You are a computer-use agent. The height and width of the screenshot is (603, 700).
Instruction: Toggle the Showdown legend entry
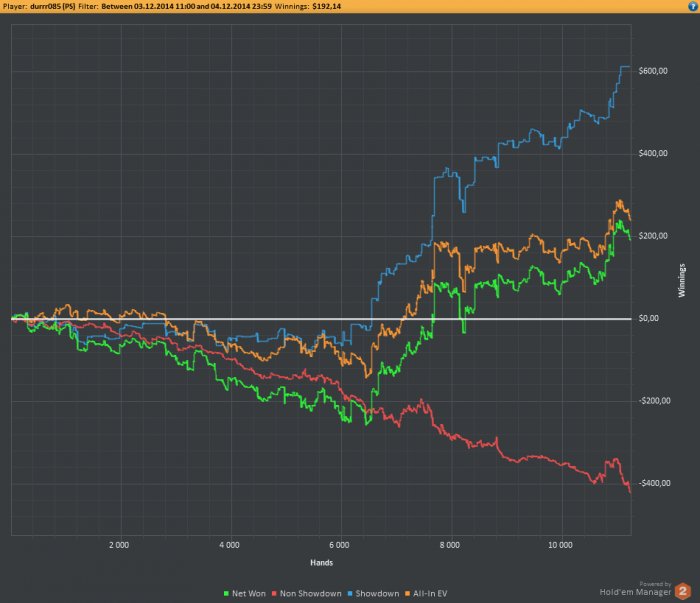[x=373, y=594]
